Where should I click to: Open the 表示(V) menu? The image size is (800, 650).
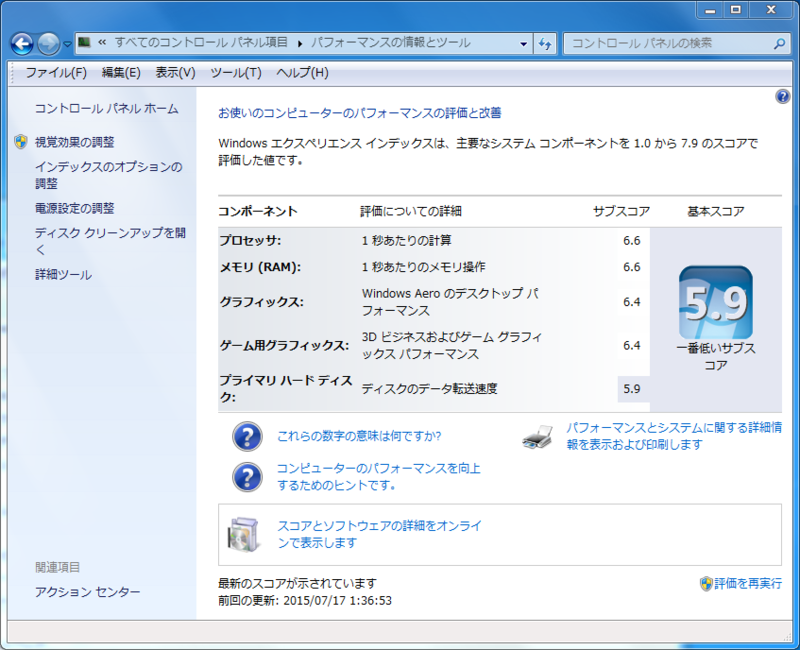176,73
